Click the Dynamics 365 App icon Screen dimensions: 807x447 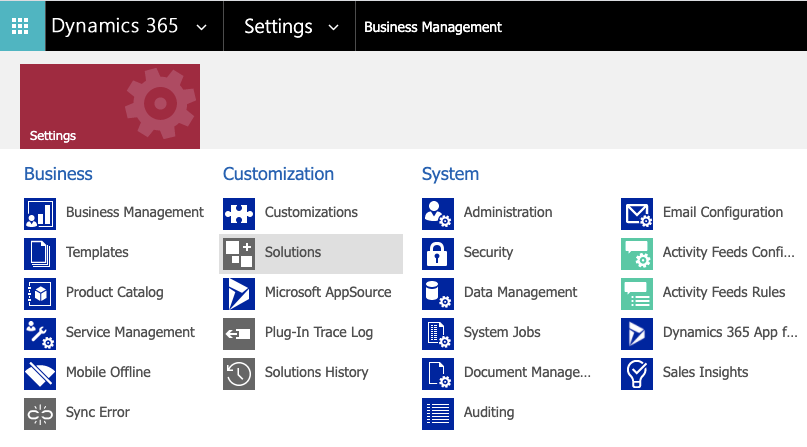[x=637, y=334]
